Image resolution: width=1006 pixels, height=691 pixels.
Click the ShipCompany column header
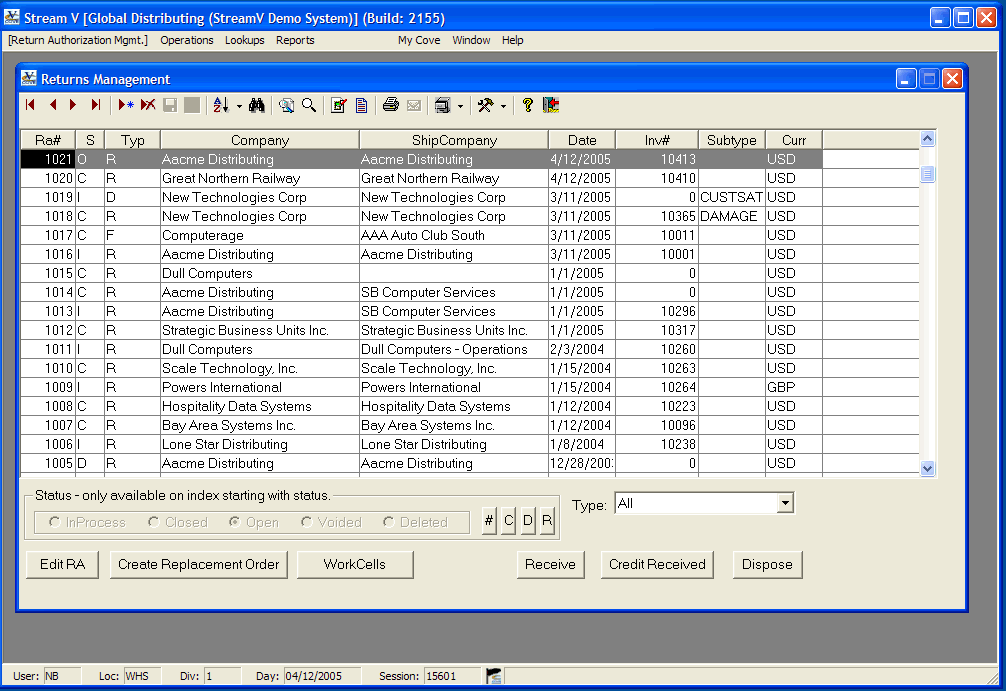pyautogui.click(x=454, y=140)
